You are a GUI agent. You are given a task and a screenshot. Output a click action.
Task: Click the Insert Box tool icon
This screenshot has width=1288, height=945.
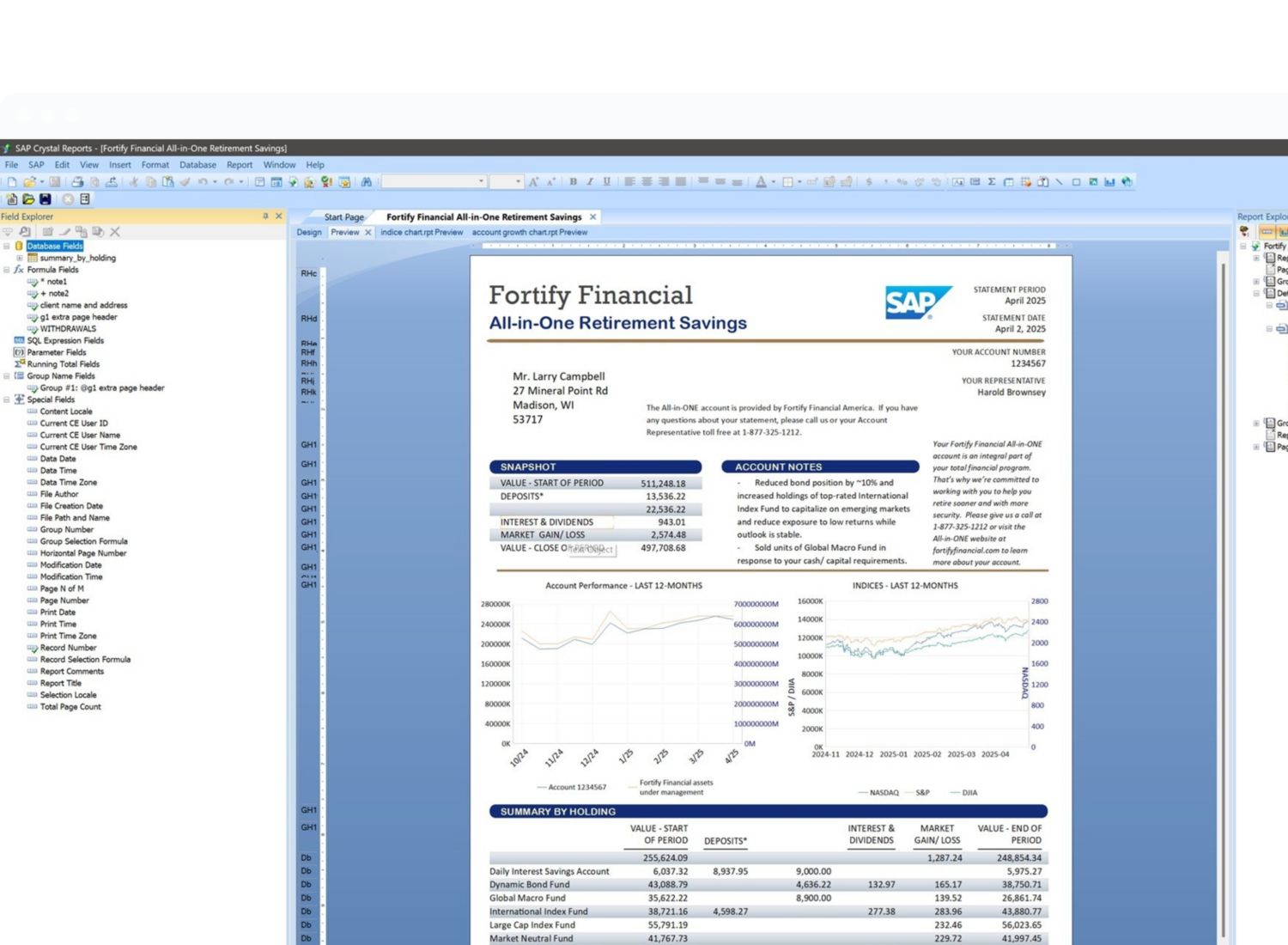coord(1076,182)
